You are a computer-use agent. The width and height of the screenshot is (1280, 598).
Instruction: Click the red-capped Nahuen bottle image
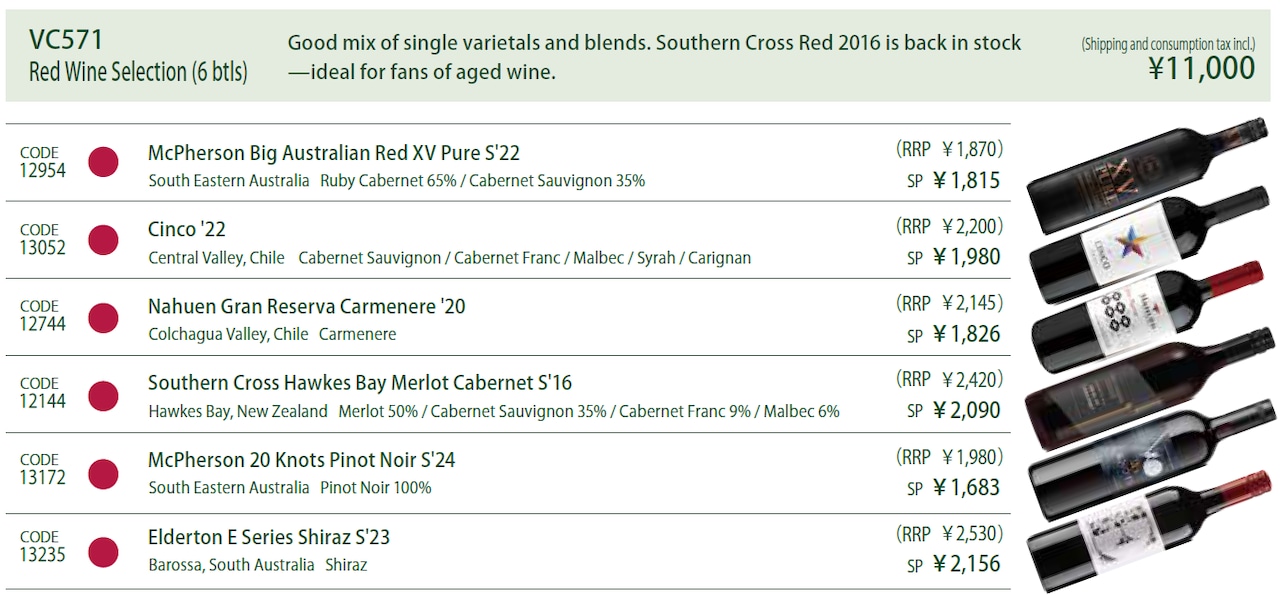pyautogui.click(x=1150, y=315)
